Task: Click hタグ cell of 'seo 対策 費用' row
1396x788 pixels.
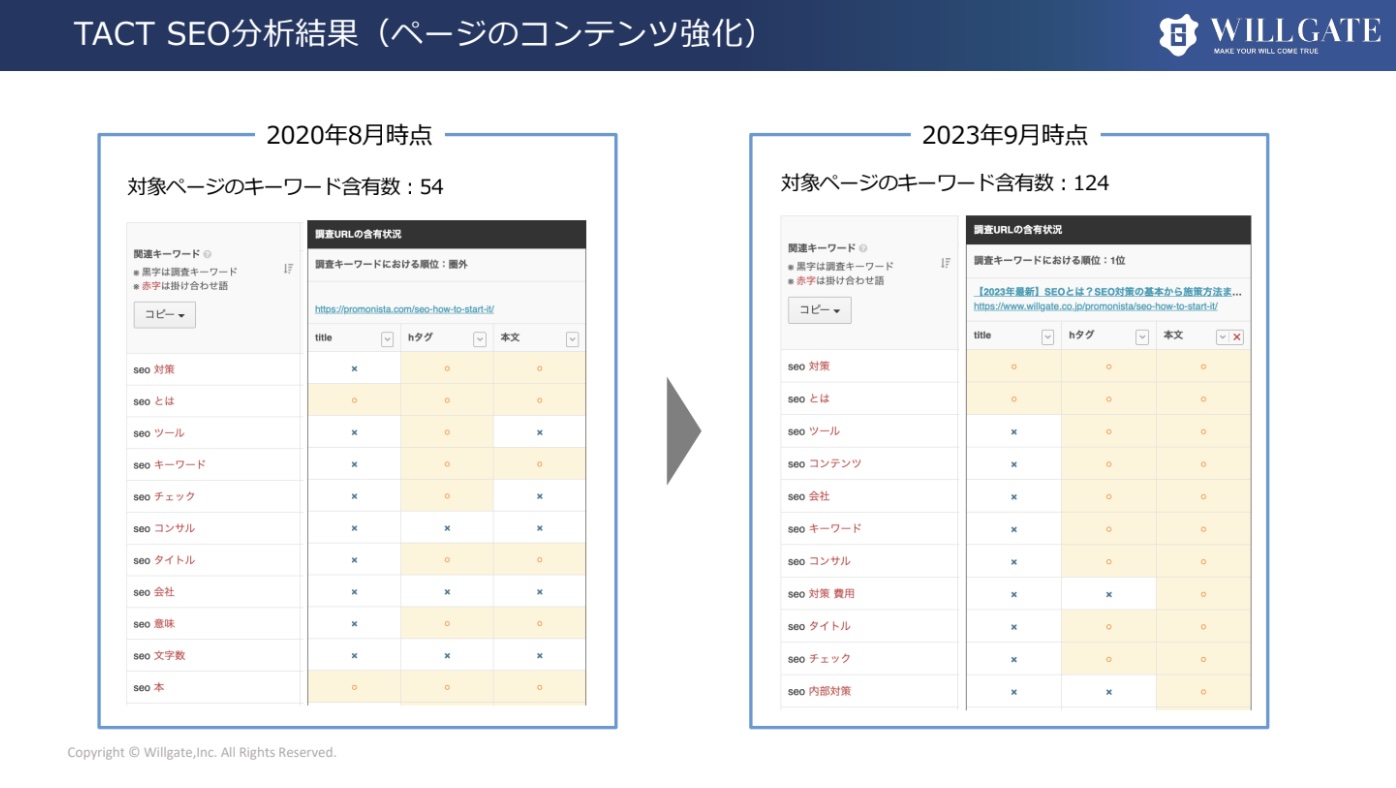Action: 1109,594
